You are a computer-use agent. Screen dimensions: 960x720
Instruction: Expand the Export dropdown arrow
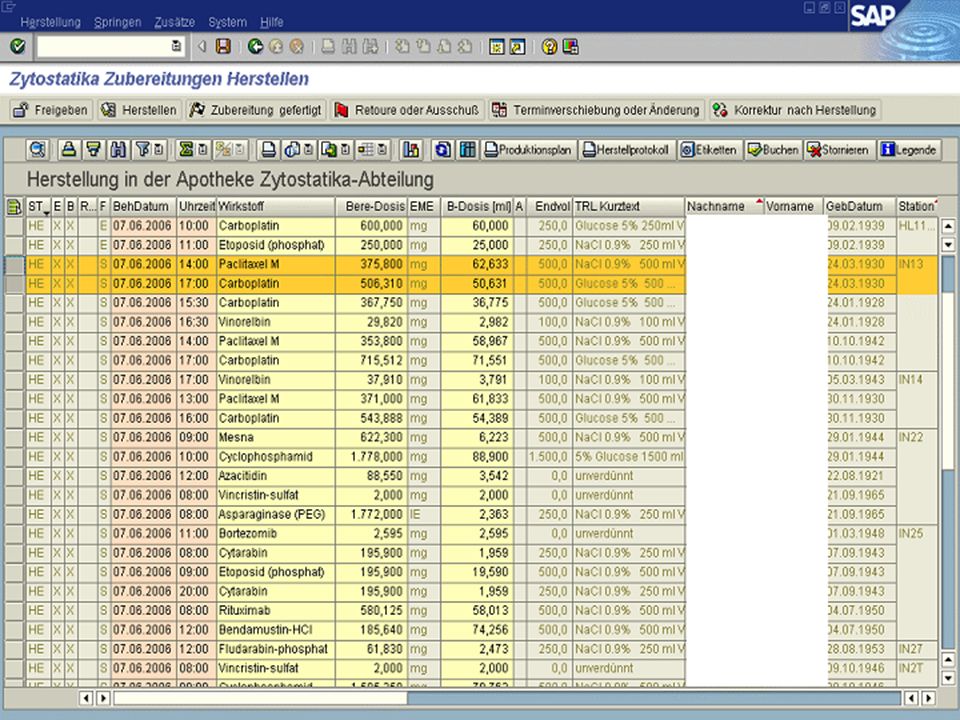pos(346,149)
